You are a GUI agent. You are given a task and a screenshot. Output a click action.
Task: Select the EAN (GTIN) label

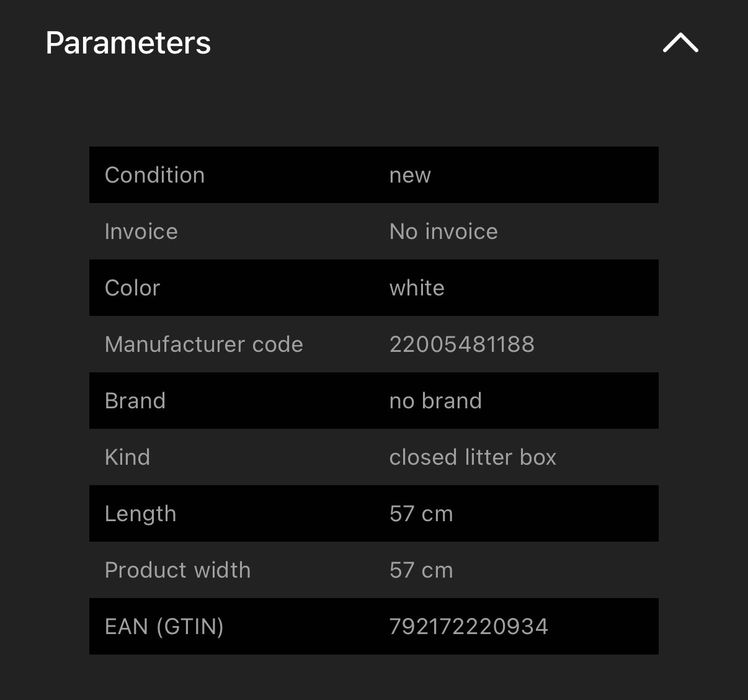(164, 626)
